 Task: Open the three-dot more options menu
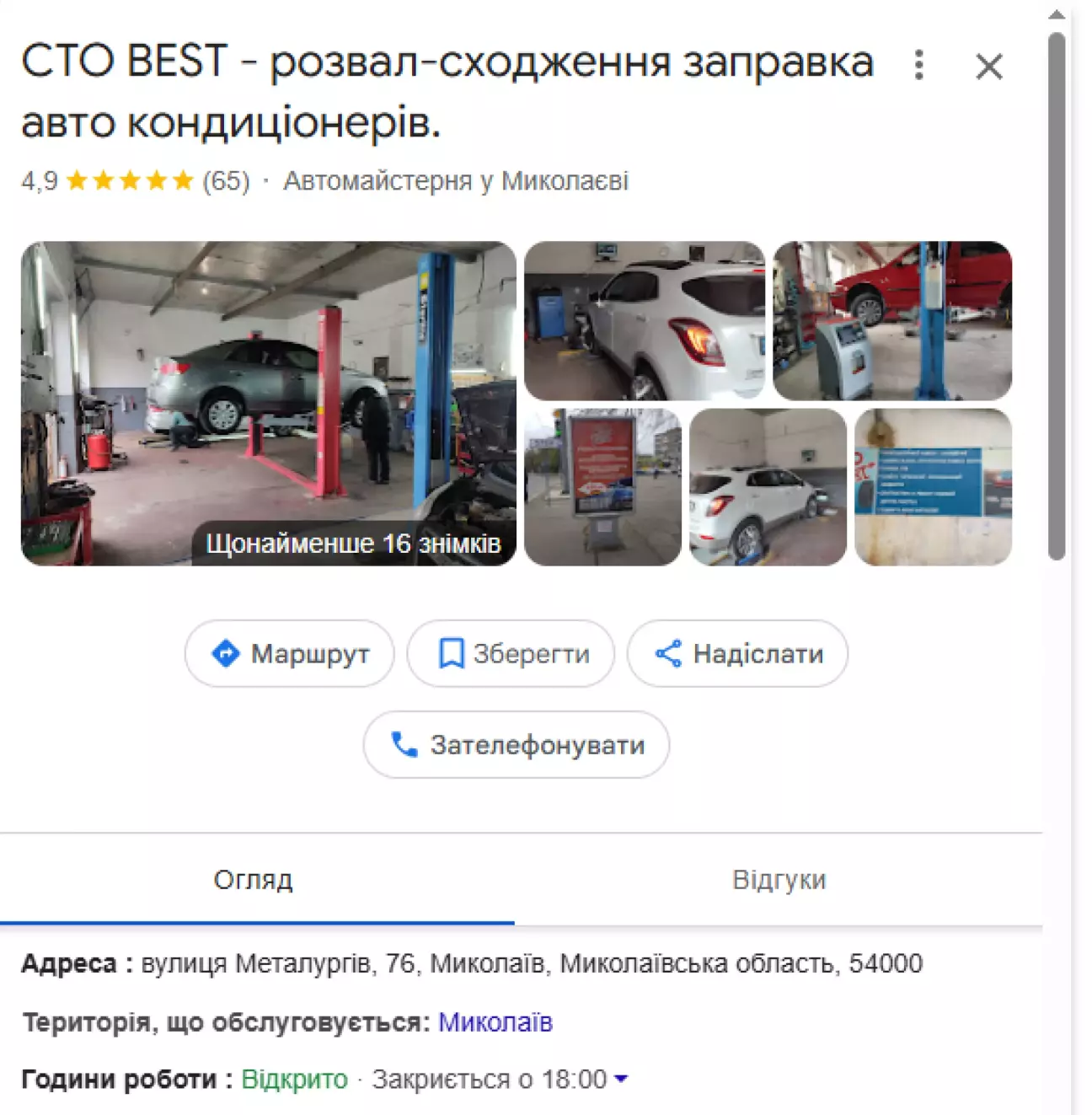(x=918, y=65)
